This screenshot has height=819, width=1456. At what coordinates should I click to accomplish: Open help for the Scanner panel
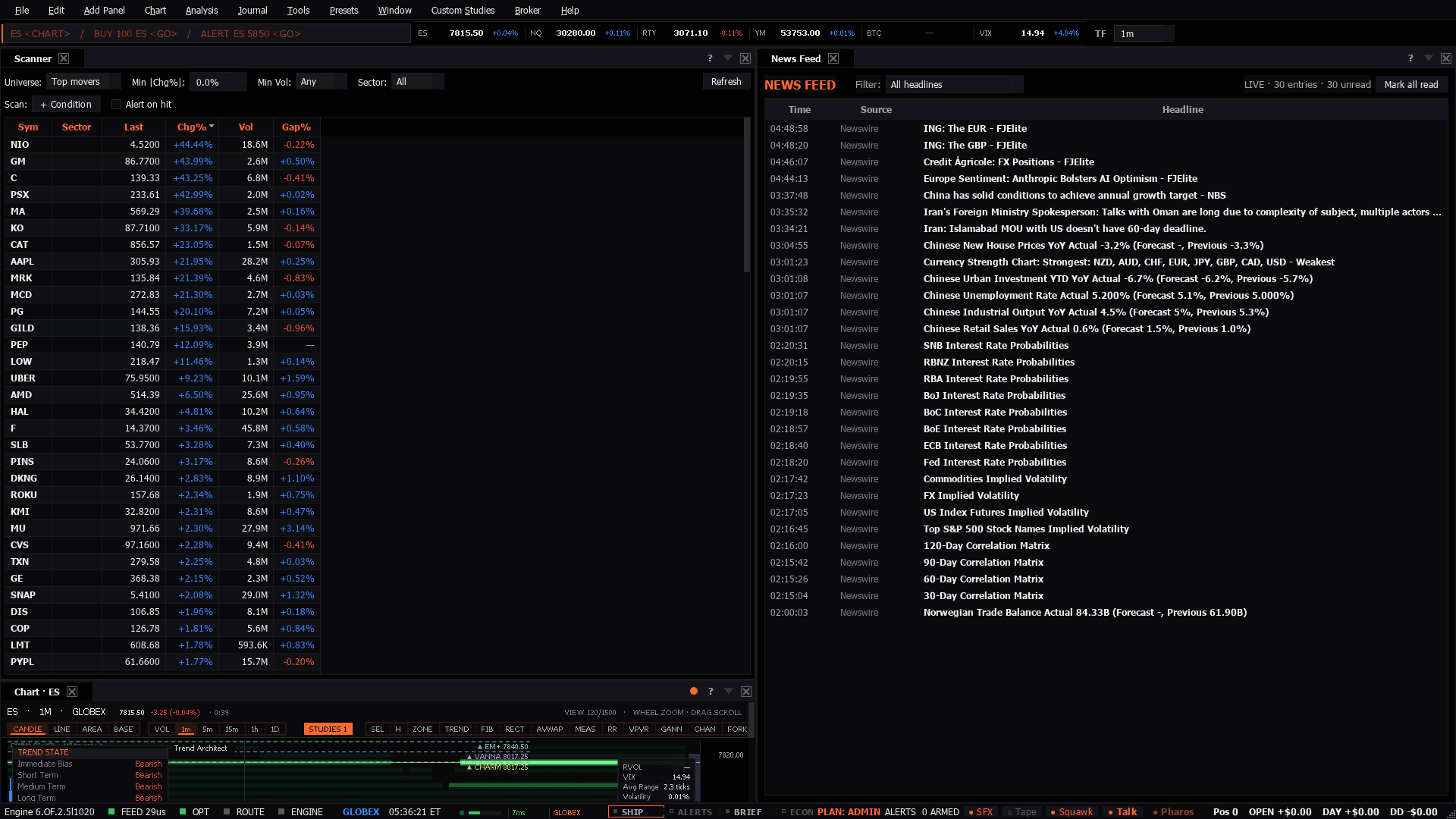pos(710,58)
